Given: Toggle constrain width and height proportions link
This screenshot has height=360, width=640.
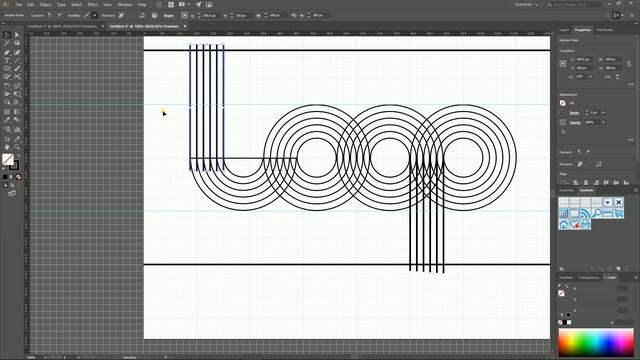Looking at the screenshot, I should pyautogui.click(x=629, y=64).
